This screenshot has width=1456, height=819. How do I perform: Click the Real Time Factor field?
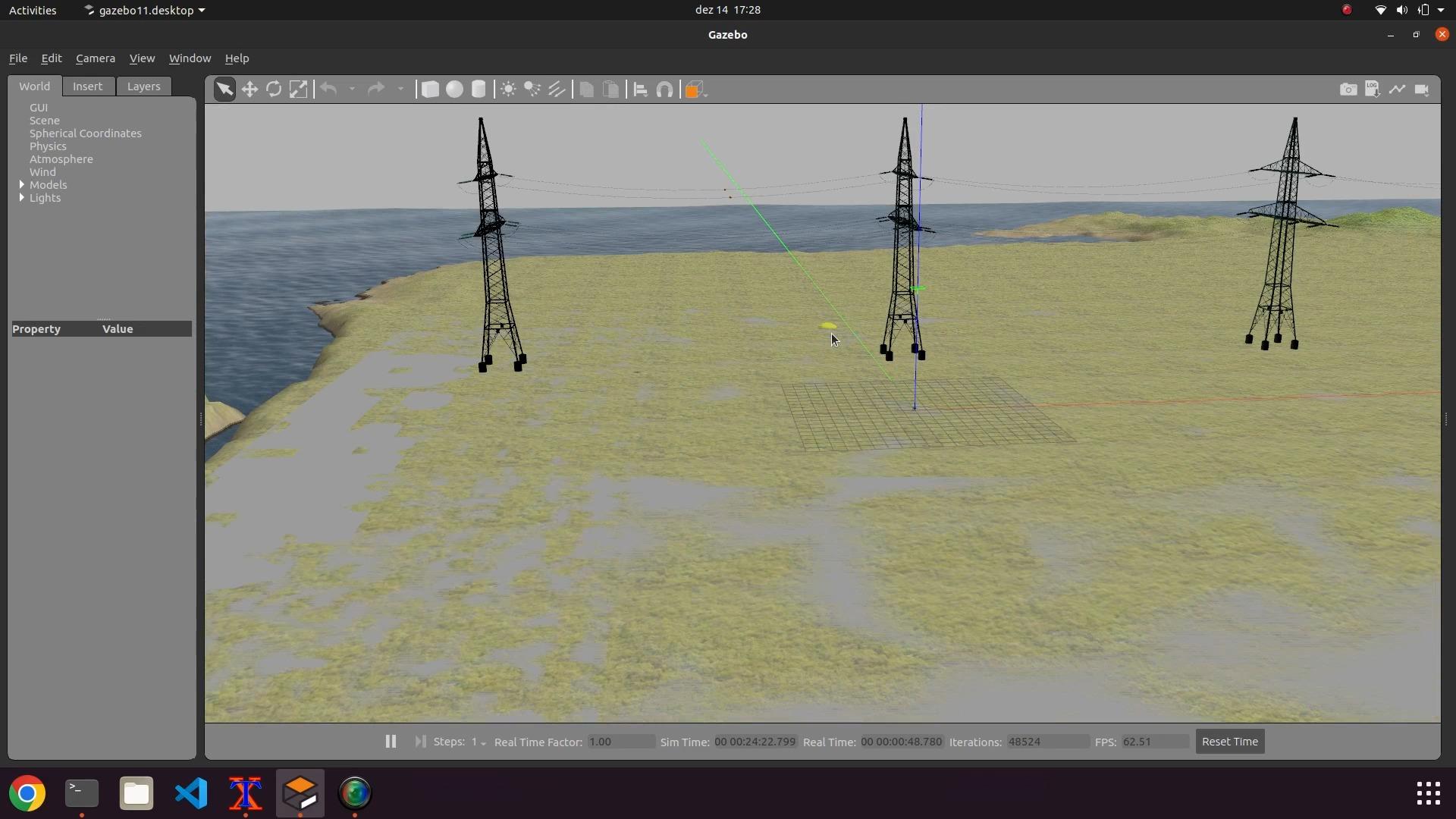[x=621, y=742]
